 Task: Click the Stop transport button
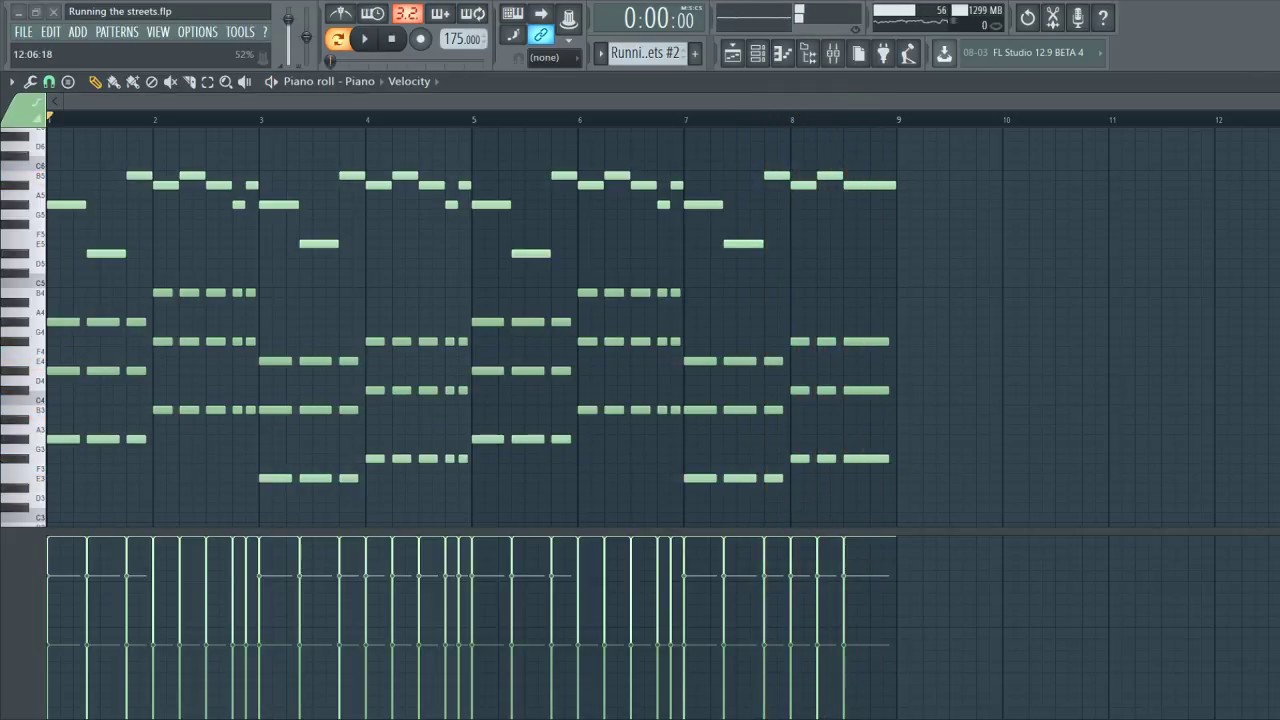(392, 39)
